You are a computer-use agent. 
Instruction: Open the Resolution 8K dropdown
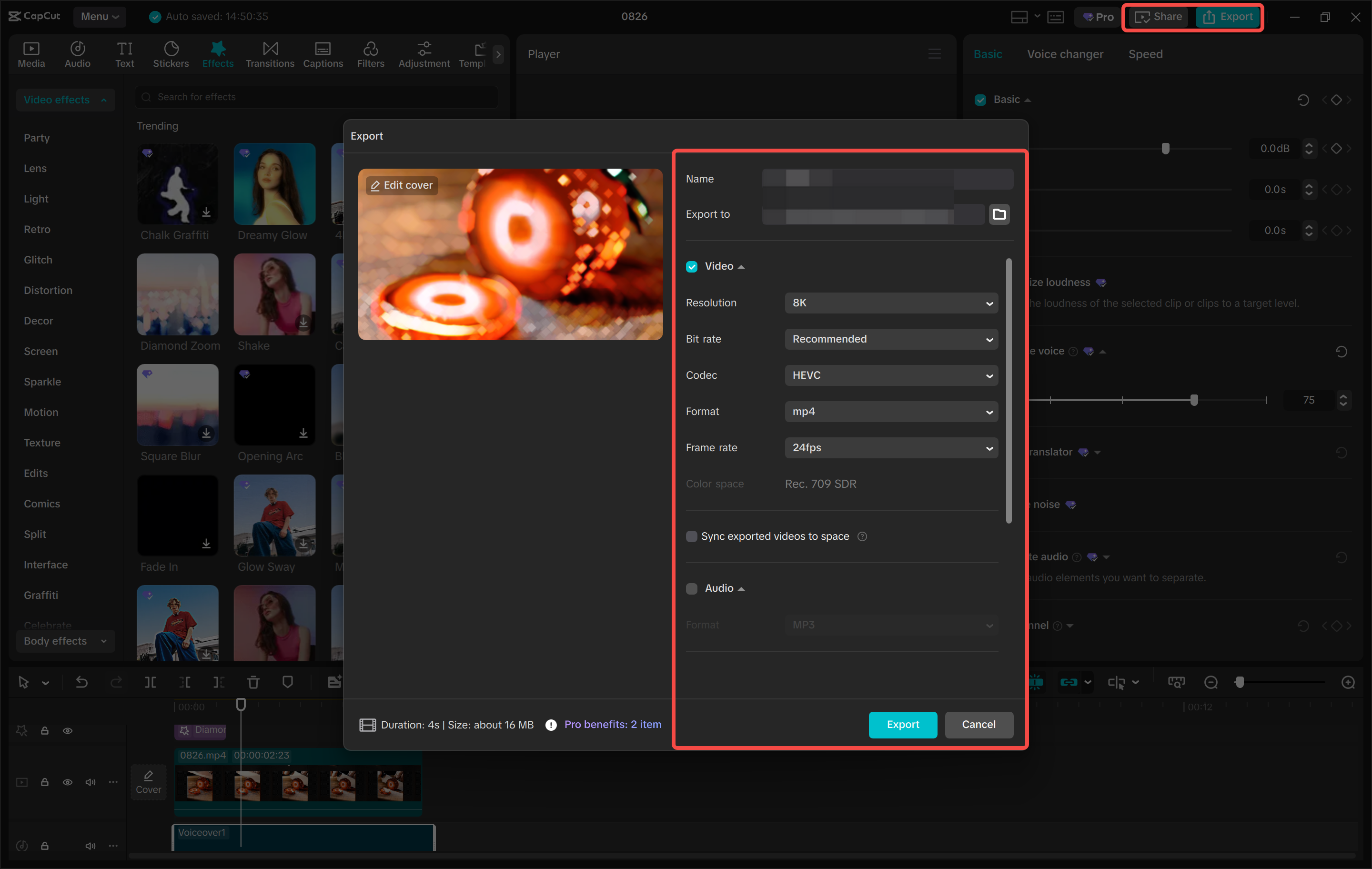point(891,303)
